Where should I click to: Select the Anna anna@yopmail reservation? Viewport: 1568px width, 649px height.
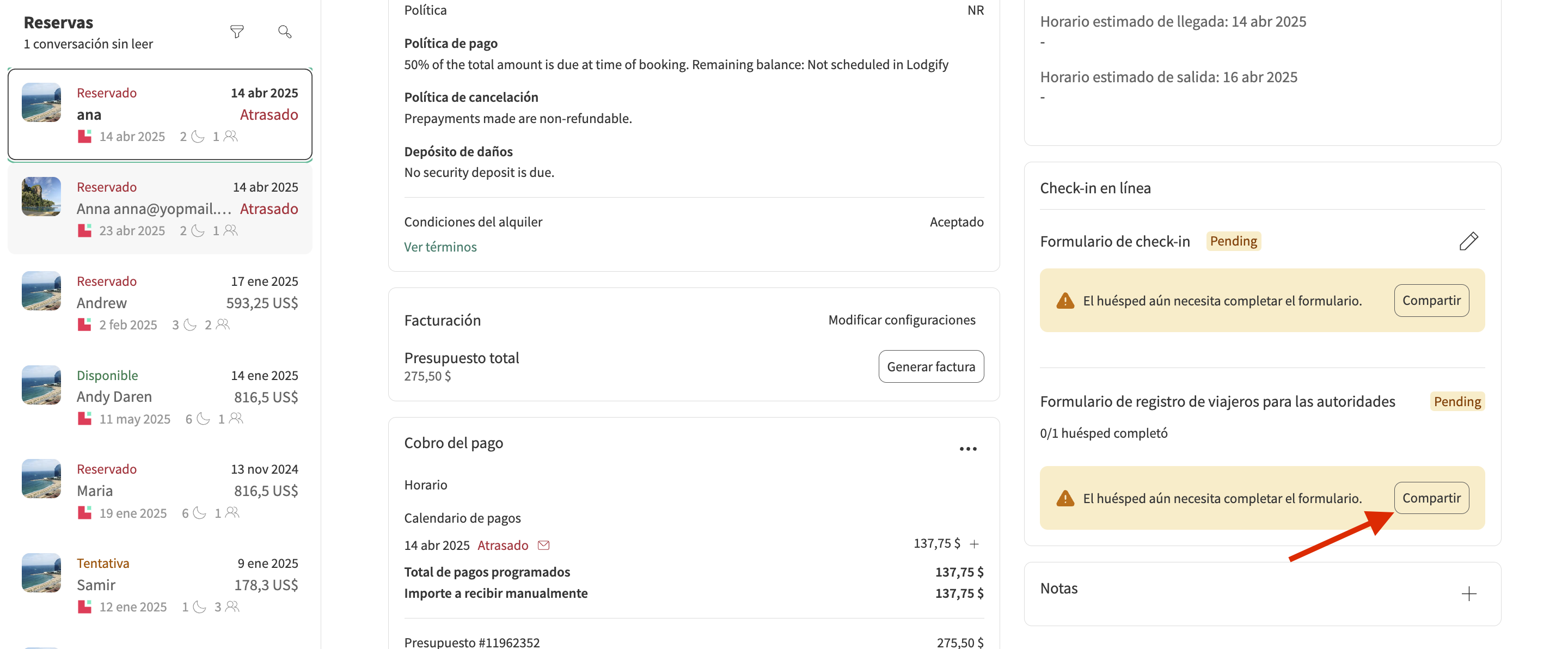point(160,209)
